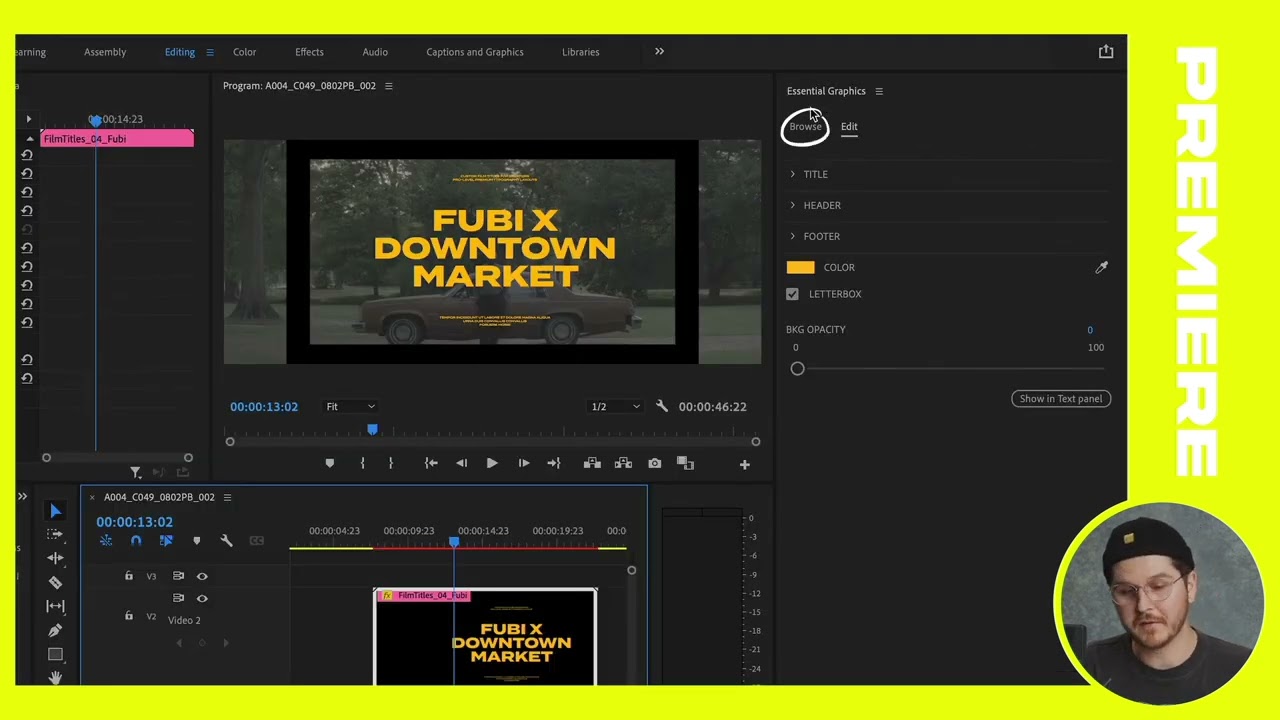
Task: Toggle V3 sync lock
Action: coord(178,576)
